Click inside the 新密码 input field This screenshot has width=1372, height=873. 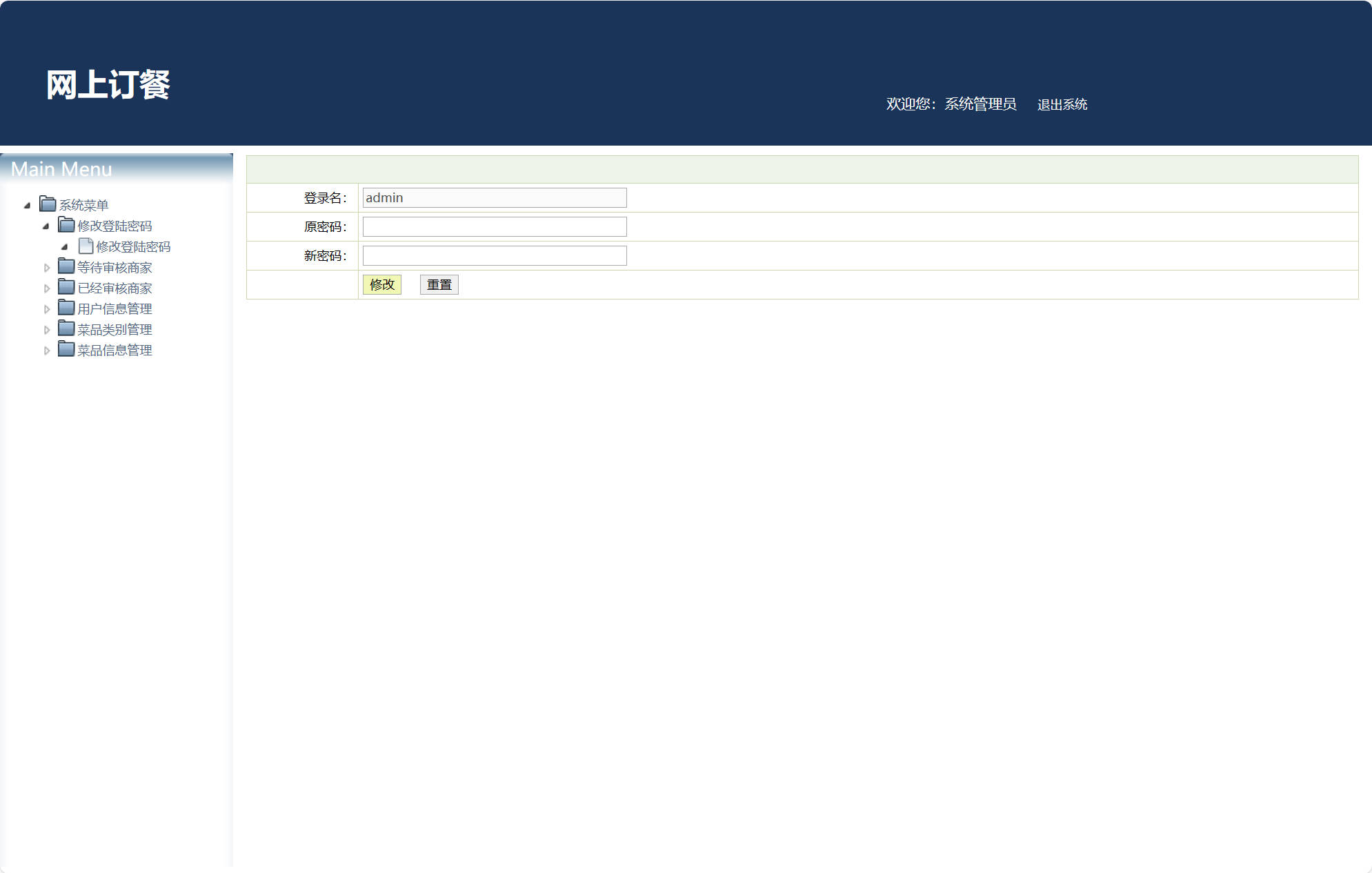(494, 255)
